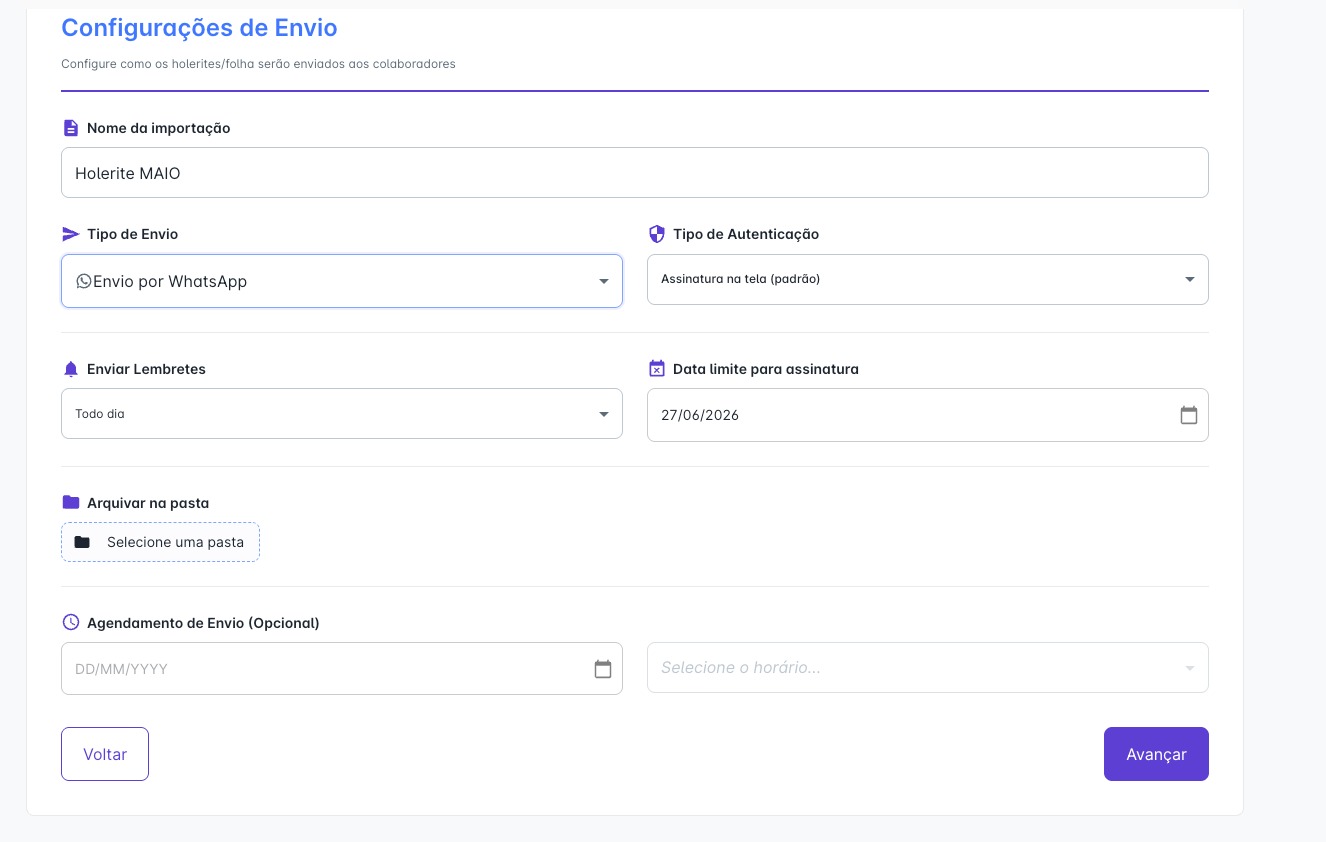Viewport: 1326px width, 842px height.
Task: Click the calendar-x icon beside Data limite para assinatura
Action: click(x=657, y=369)
